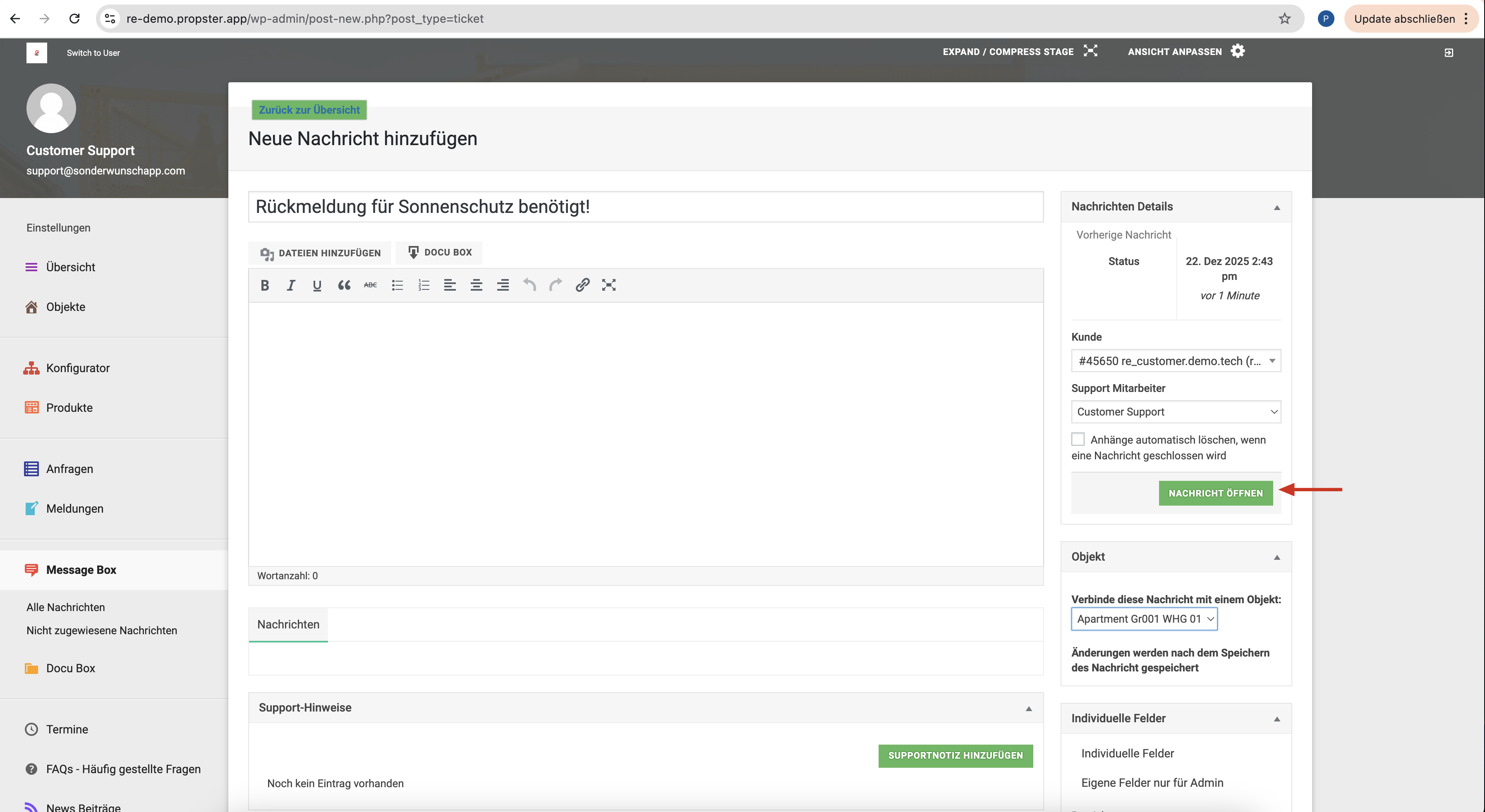Collapse the Nachrichten Details panel
This screenshot has height=812, width=1485.
click(1277, 208)
